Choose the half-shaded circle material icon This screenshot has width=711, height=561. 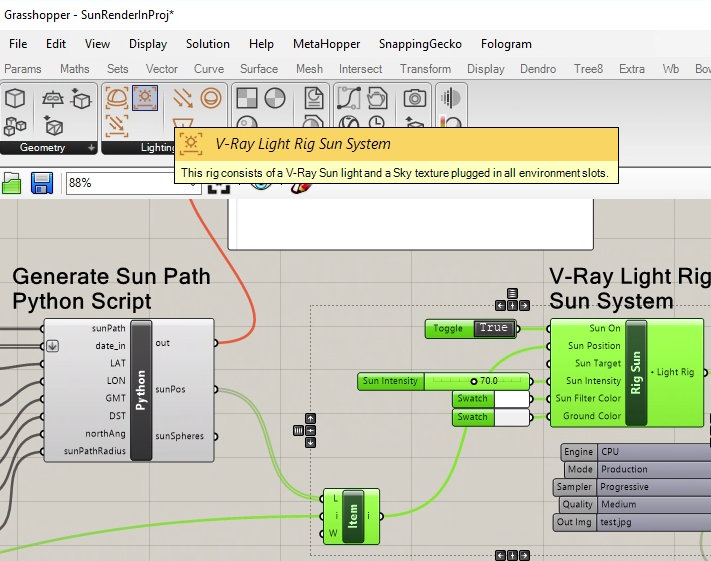point(275,98)
